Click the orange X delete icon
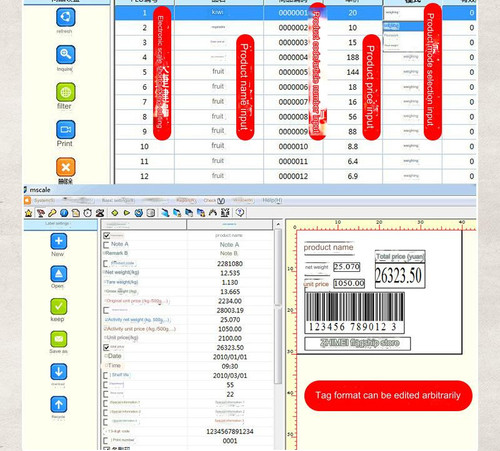This screenshot has height=451, width=500. click(x=65, y=167)
